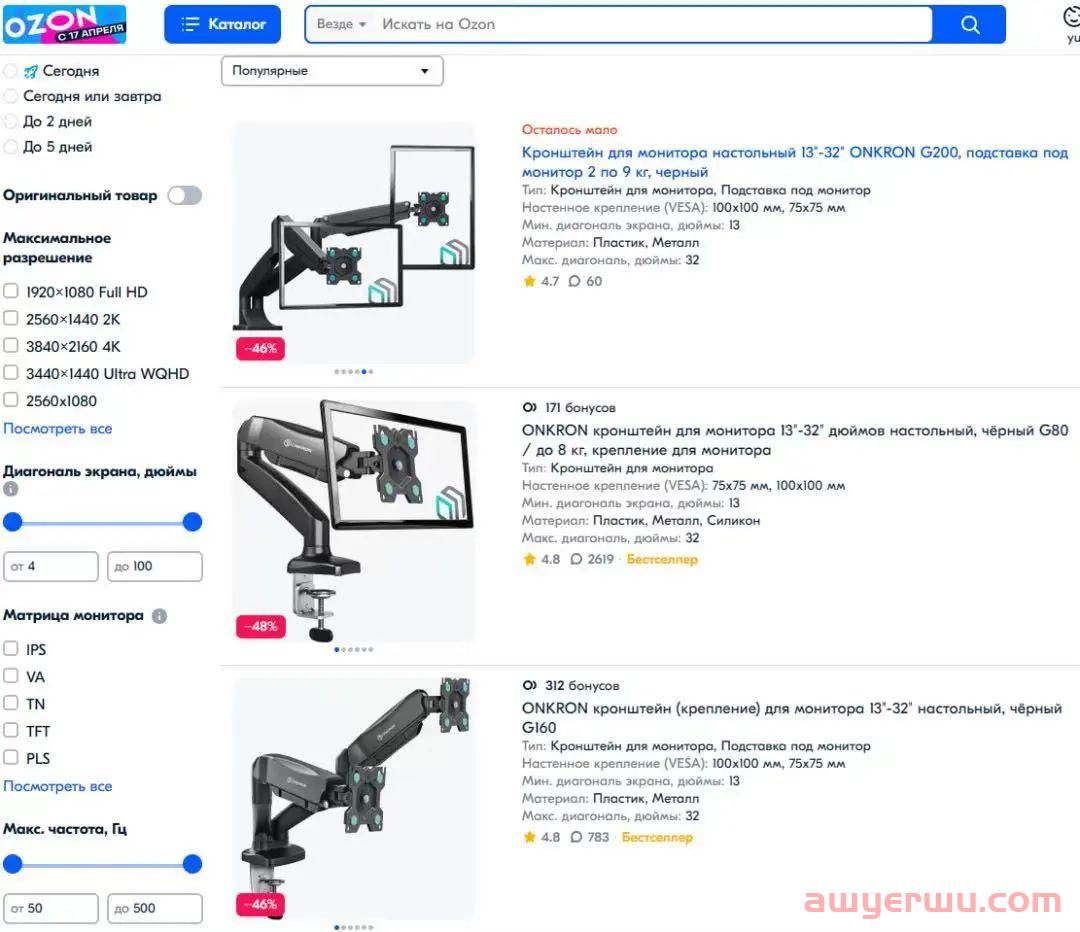Expand the Везде search scope dropdown
Image resolution: width=1080 pixels, height=932 pixels.
pos(341,24)
